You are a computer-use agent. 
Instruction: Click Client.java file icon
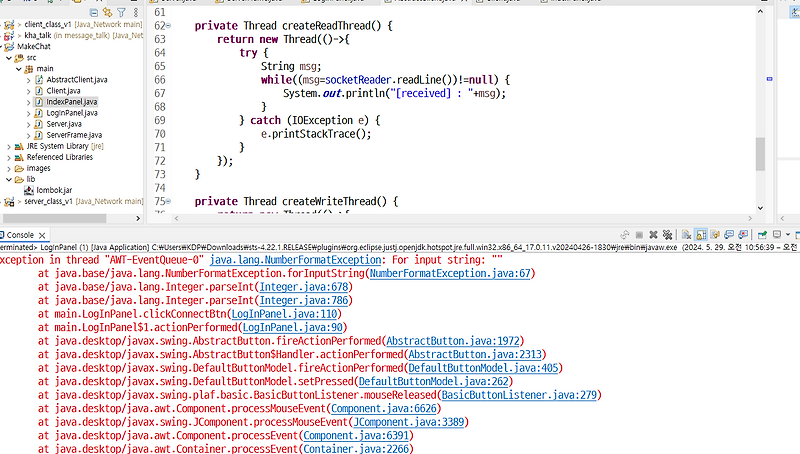(39, 91)
